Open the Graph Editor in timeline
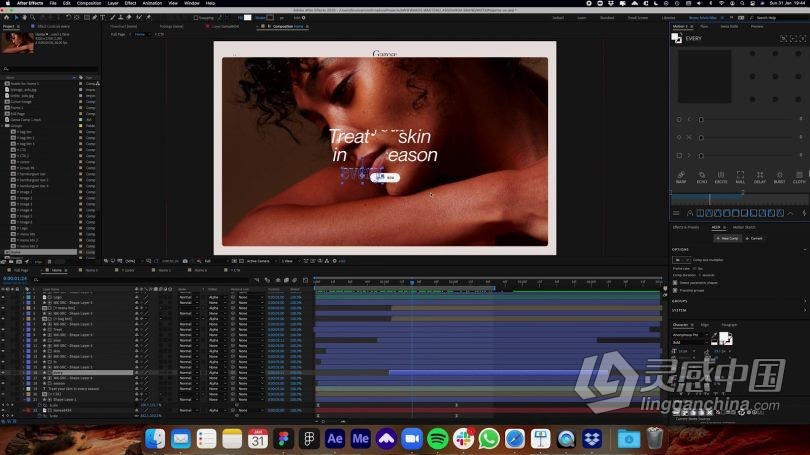 pyautogui.click(x=305, y=280)
